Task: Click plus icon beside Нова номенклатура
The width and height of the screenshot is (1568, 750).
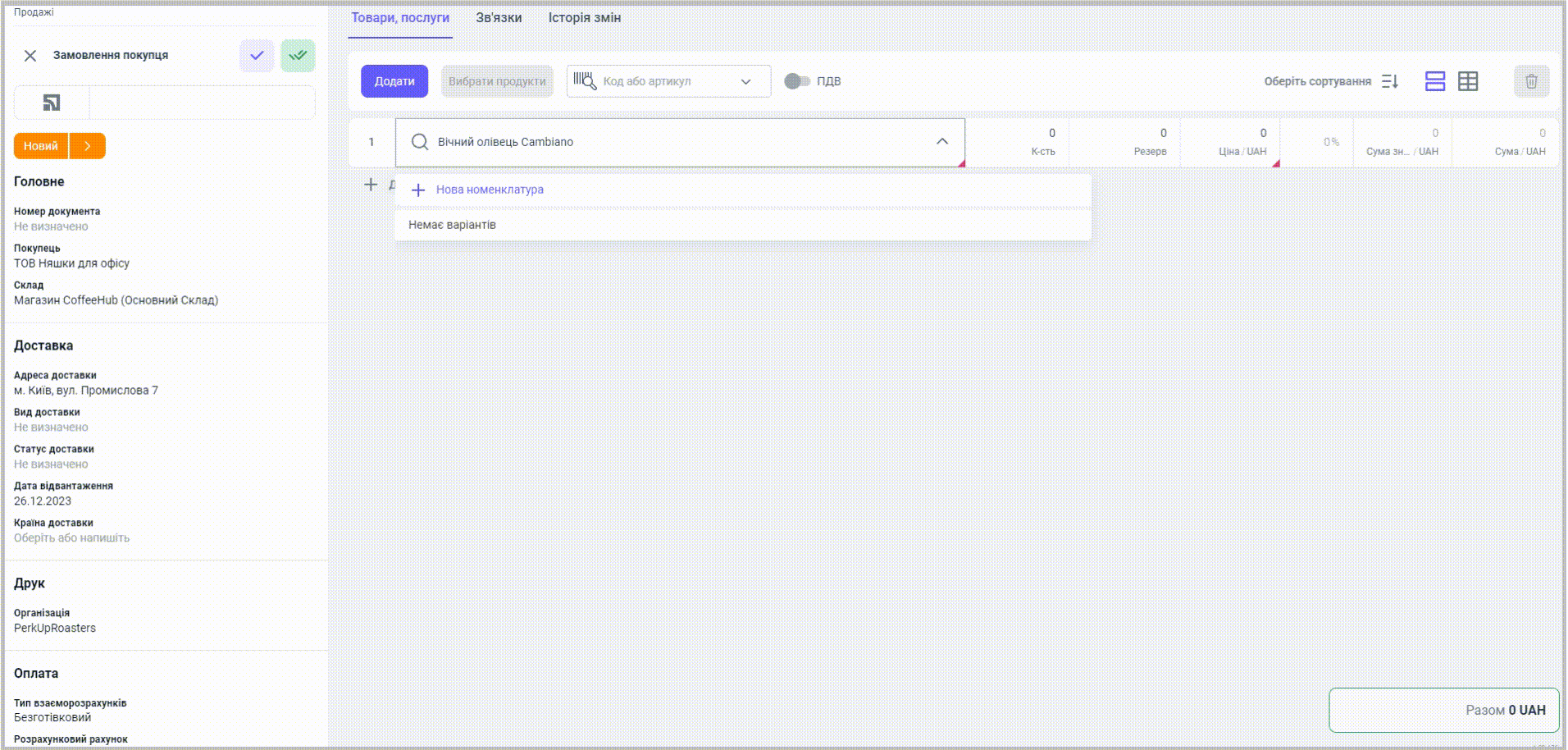Action: [x=418, y=190]
